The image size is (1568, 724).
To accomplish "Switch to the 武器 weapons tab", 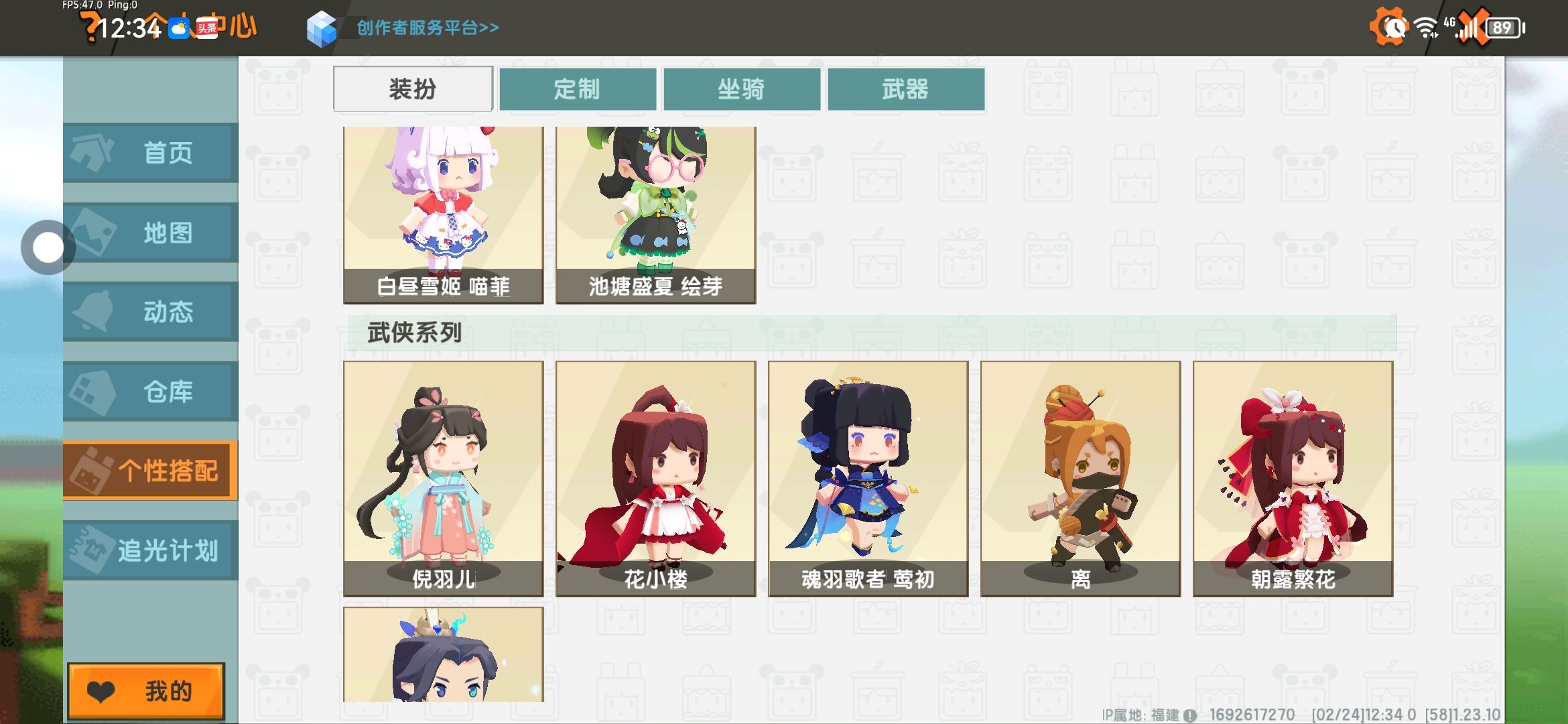I will (906, 88).
